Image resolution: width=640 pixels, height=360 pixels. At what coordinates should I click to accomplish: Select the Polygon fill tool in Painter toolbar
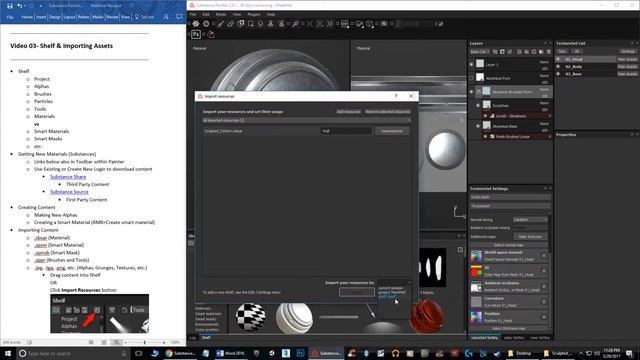coord(251,24)
